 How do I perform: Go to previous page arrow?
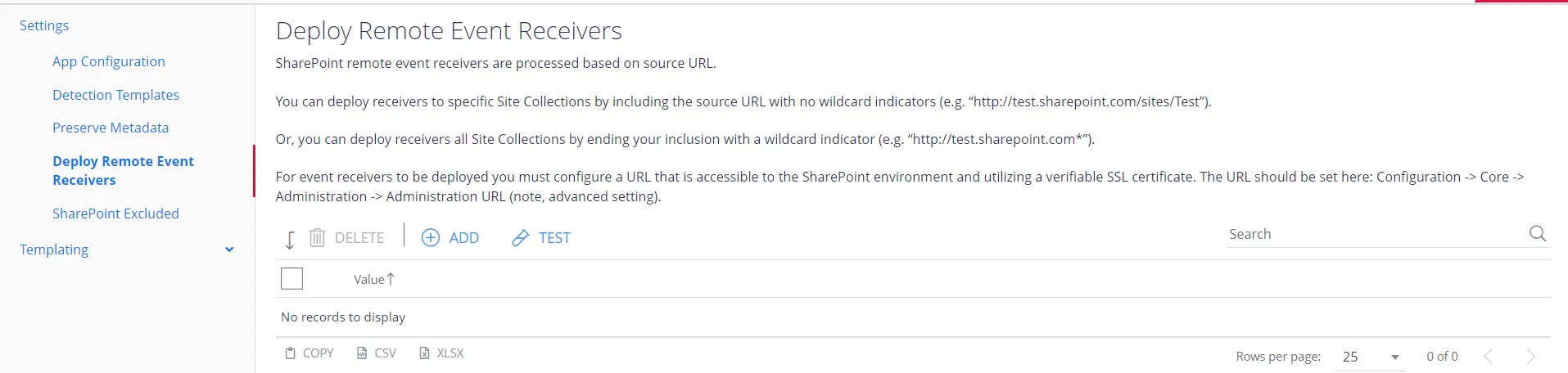[x=1489, y=357]
